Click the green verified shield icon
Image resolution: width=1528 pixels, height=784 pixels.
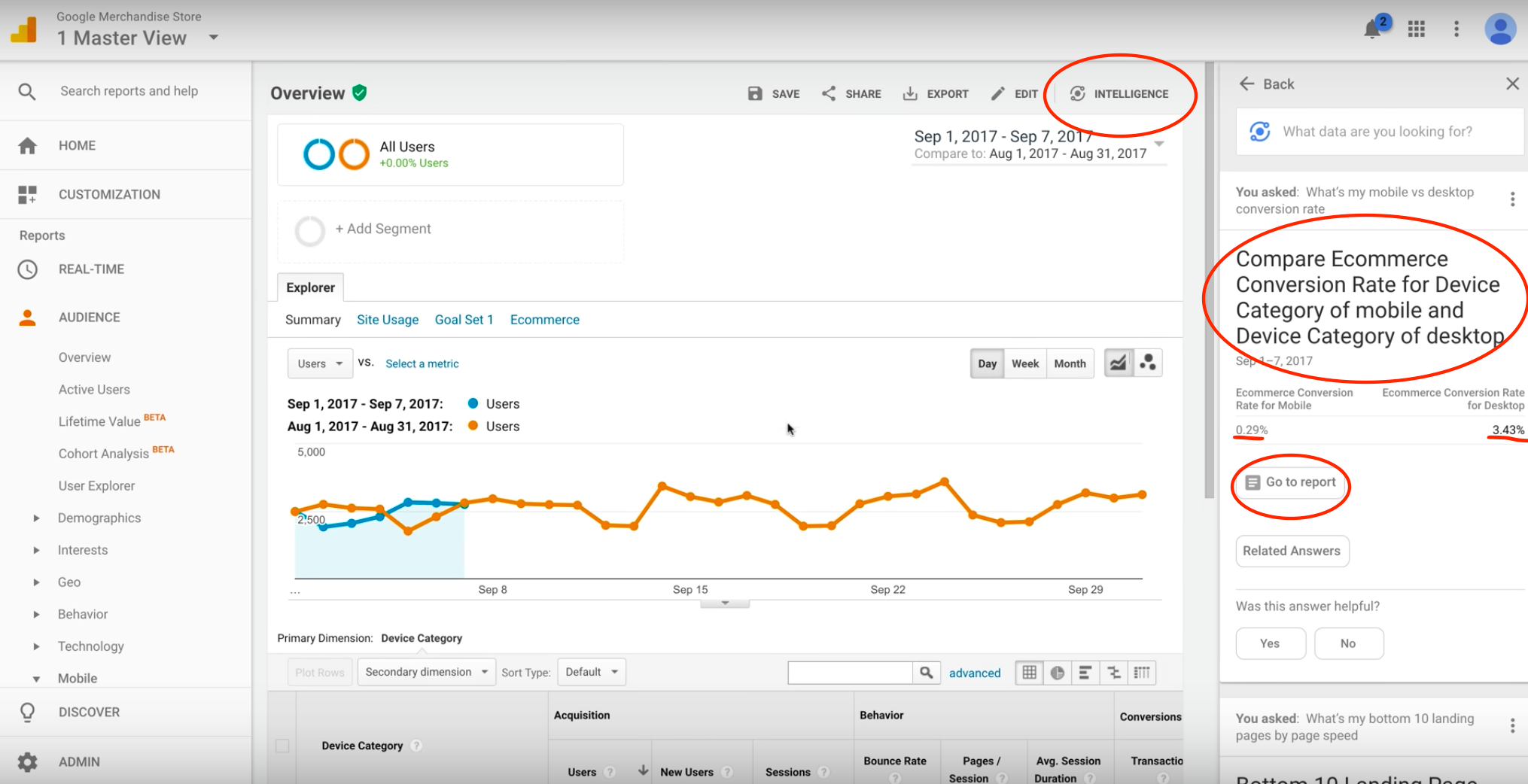pyautogui.click(x=360, y=93)
